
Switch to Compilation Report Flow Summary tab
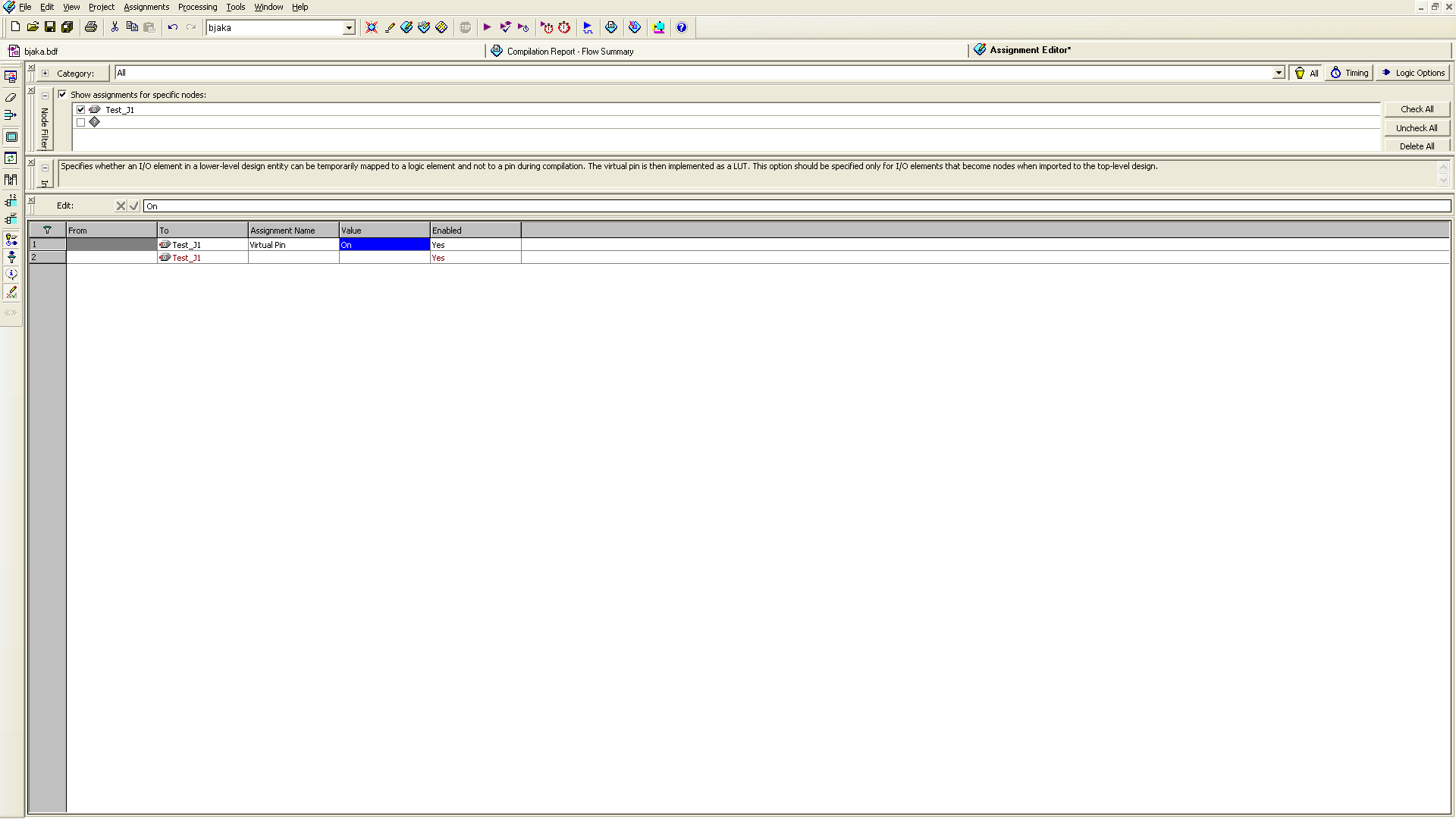pos(569,52)
